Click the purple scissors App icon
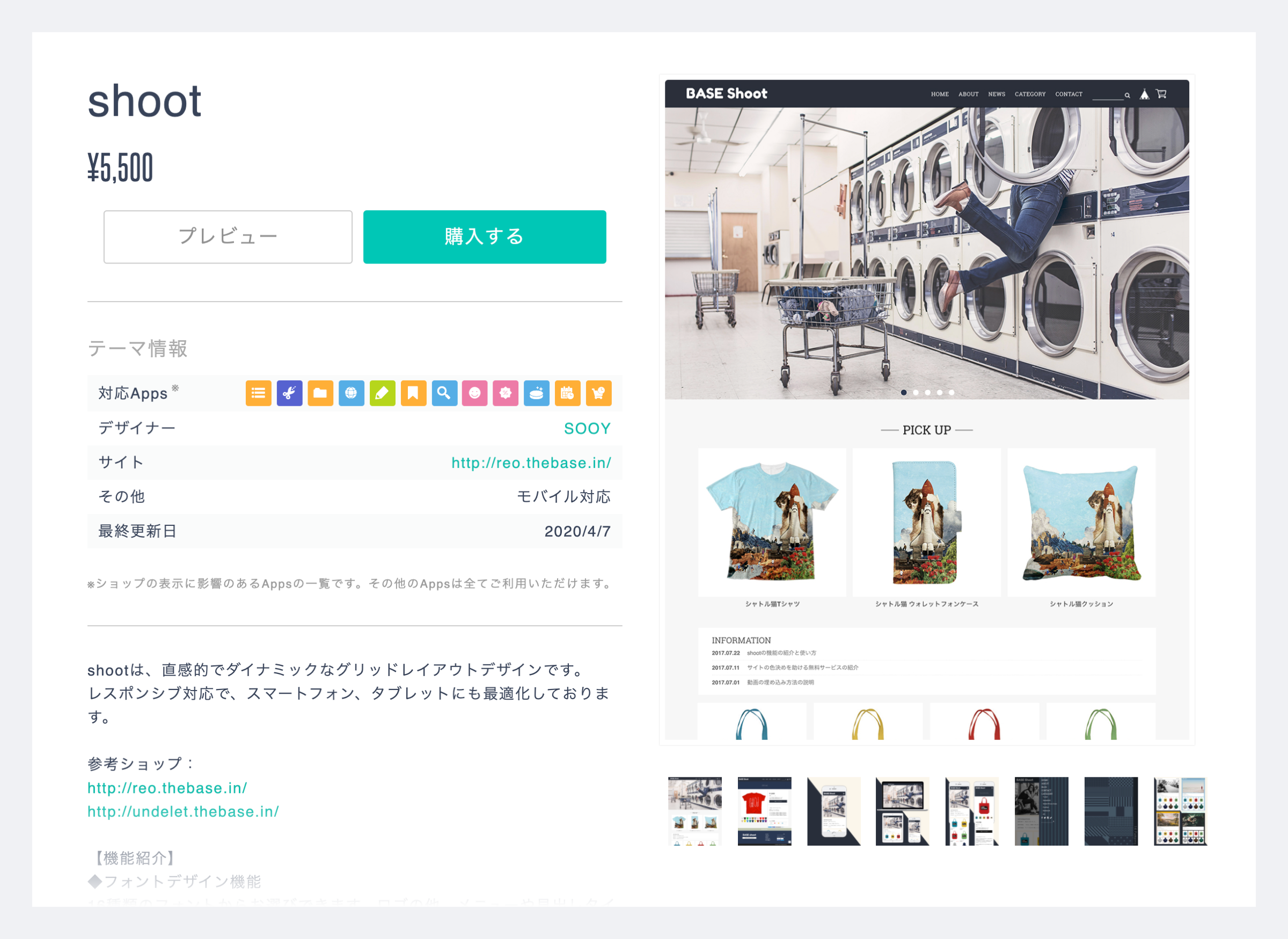The width and height of the screenshot is (1288, 939). pyautogui.click(x=289, y=393)
